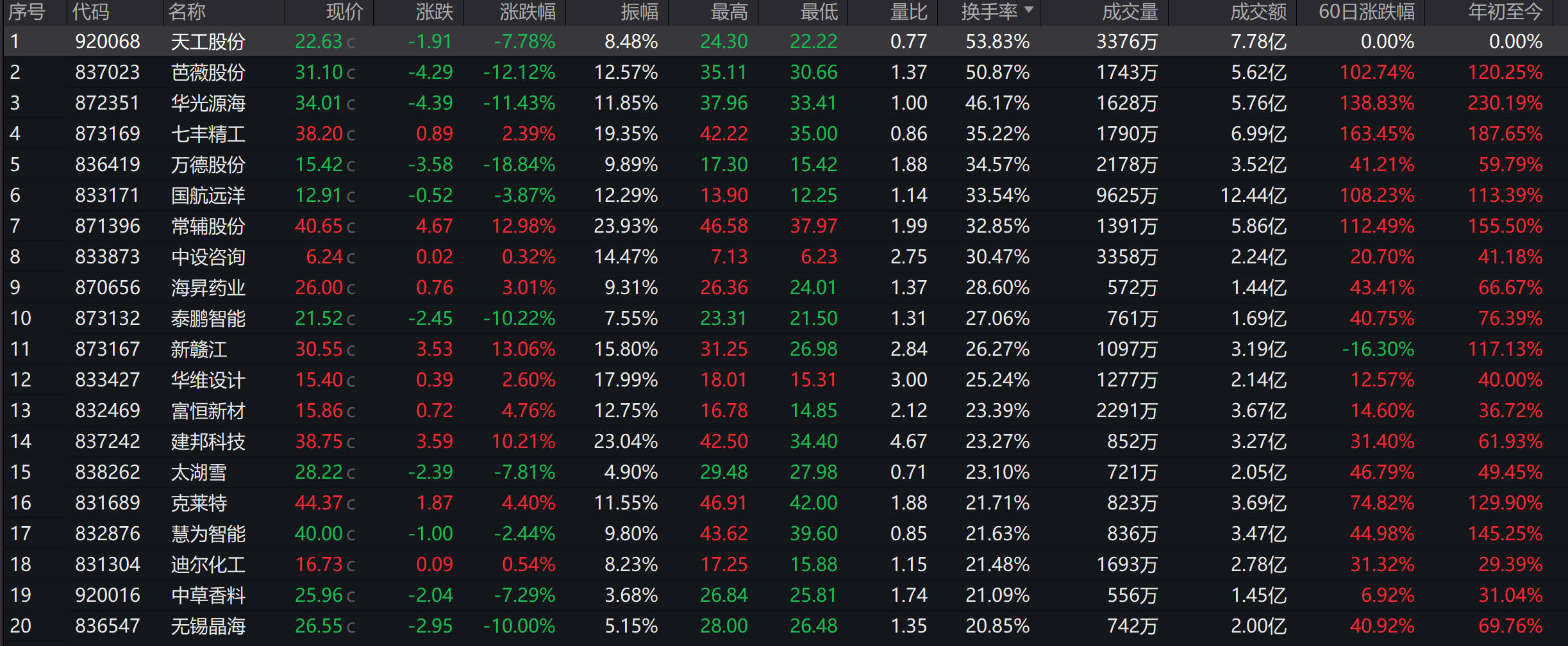Sort by the 最高 column header

pos(729,12)
